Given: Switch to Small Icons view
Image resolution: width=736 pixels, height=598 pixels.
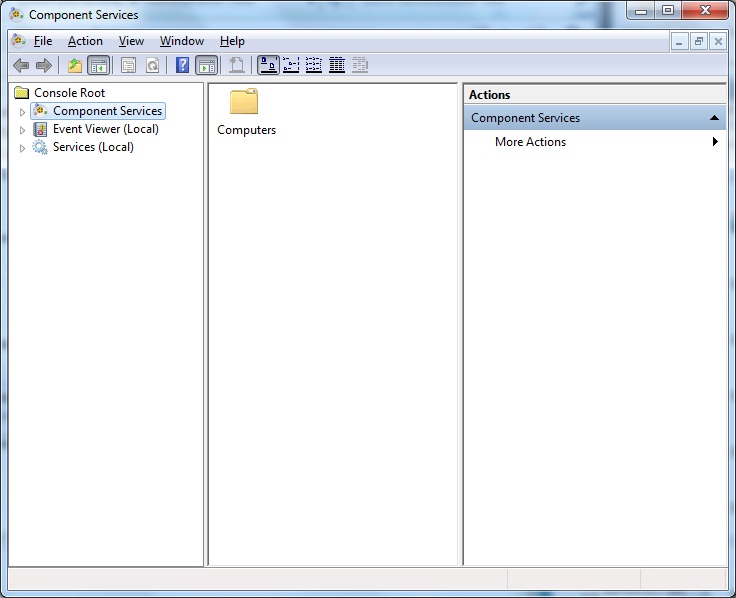Looking at the screenshot, I should tap(291, 65).
